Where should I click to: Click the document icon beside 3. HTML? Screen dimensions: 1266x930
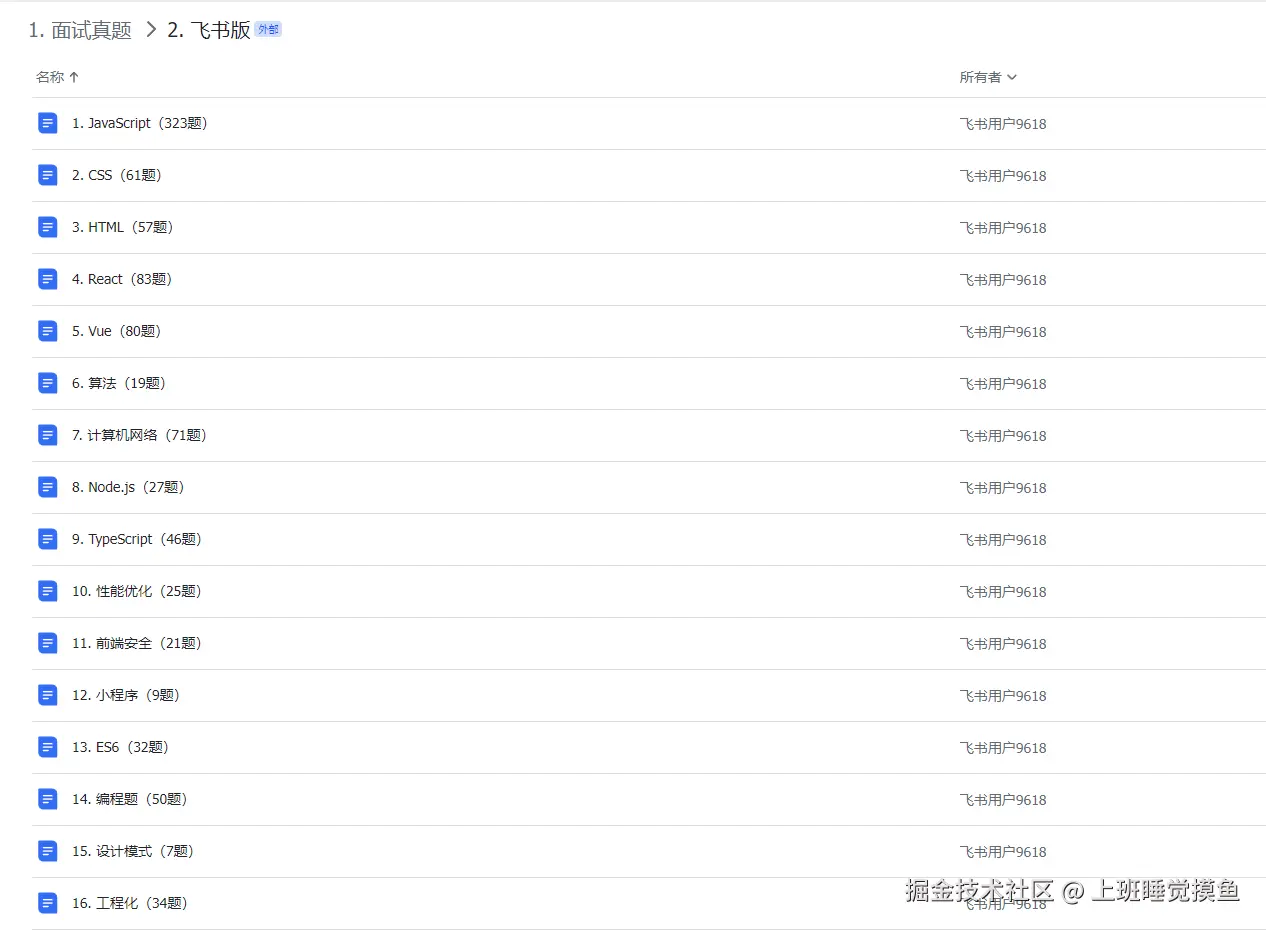click(48, 227)
